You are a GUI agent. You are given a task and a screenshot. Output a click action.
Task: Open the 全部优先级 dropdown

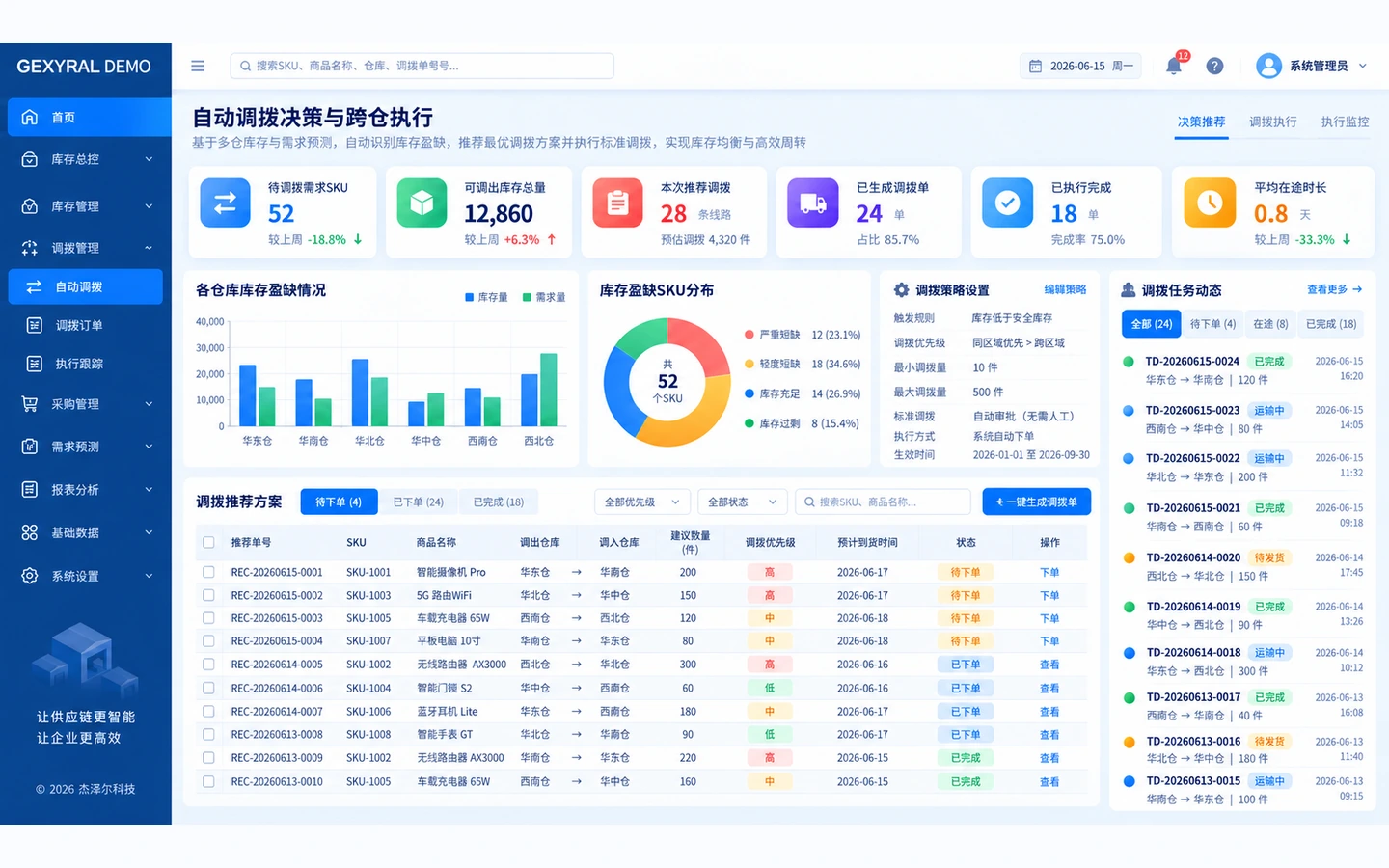tap(642, 502)
